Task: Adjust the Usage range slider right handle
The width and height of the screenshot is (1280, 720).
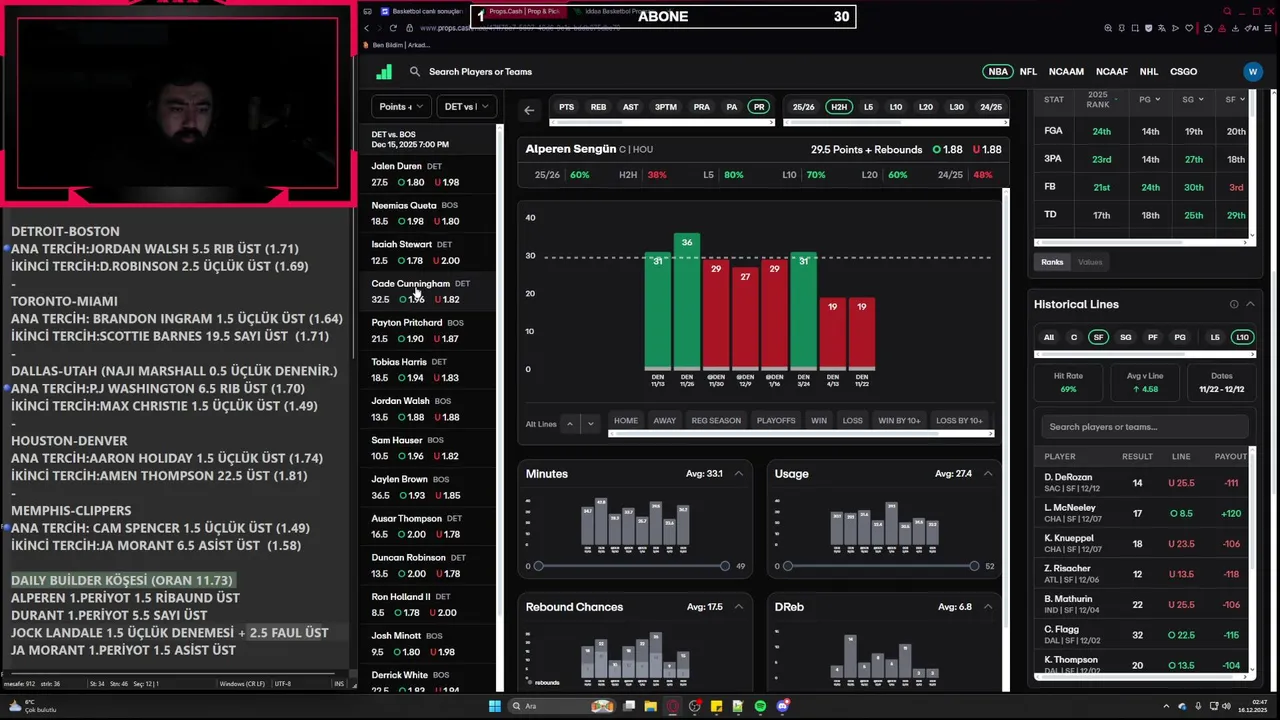Action: [974, 566]
